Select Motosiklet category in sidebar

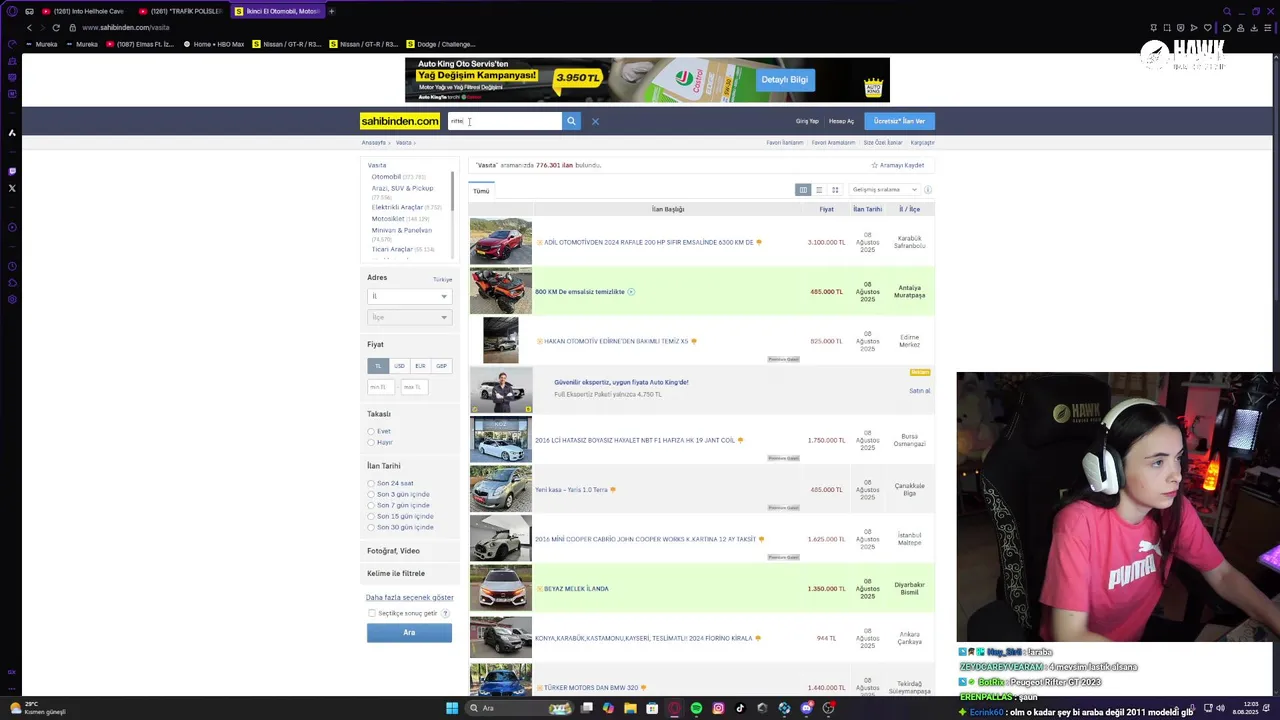pos(388,219)
